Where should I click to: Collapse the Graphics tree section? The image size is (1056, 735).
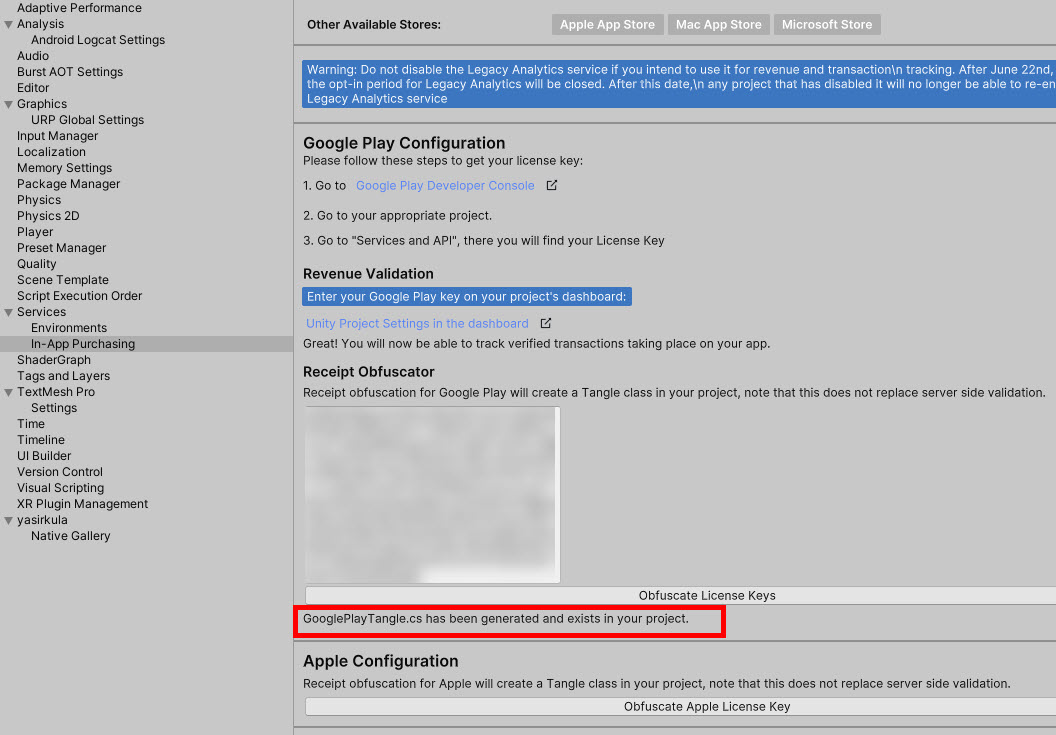click(x=9, y=104)
